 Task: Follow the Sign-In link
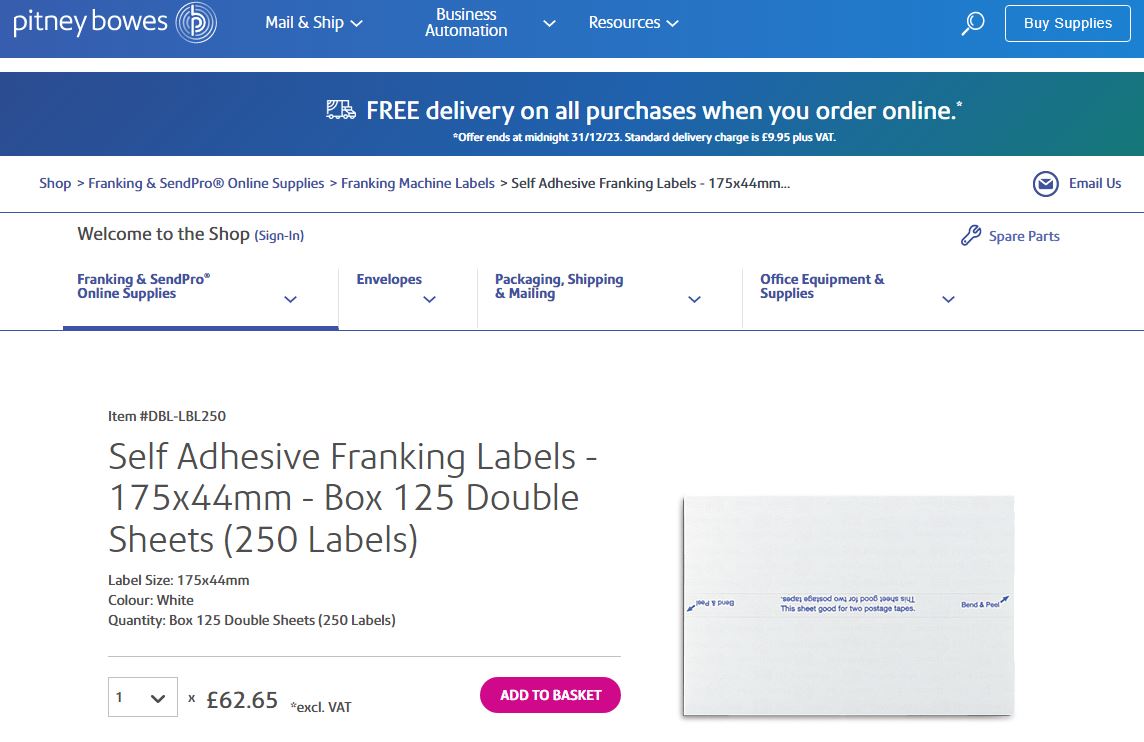tap(279, 236)
